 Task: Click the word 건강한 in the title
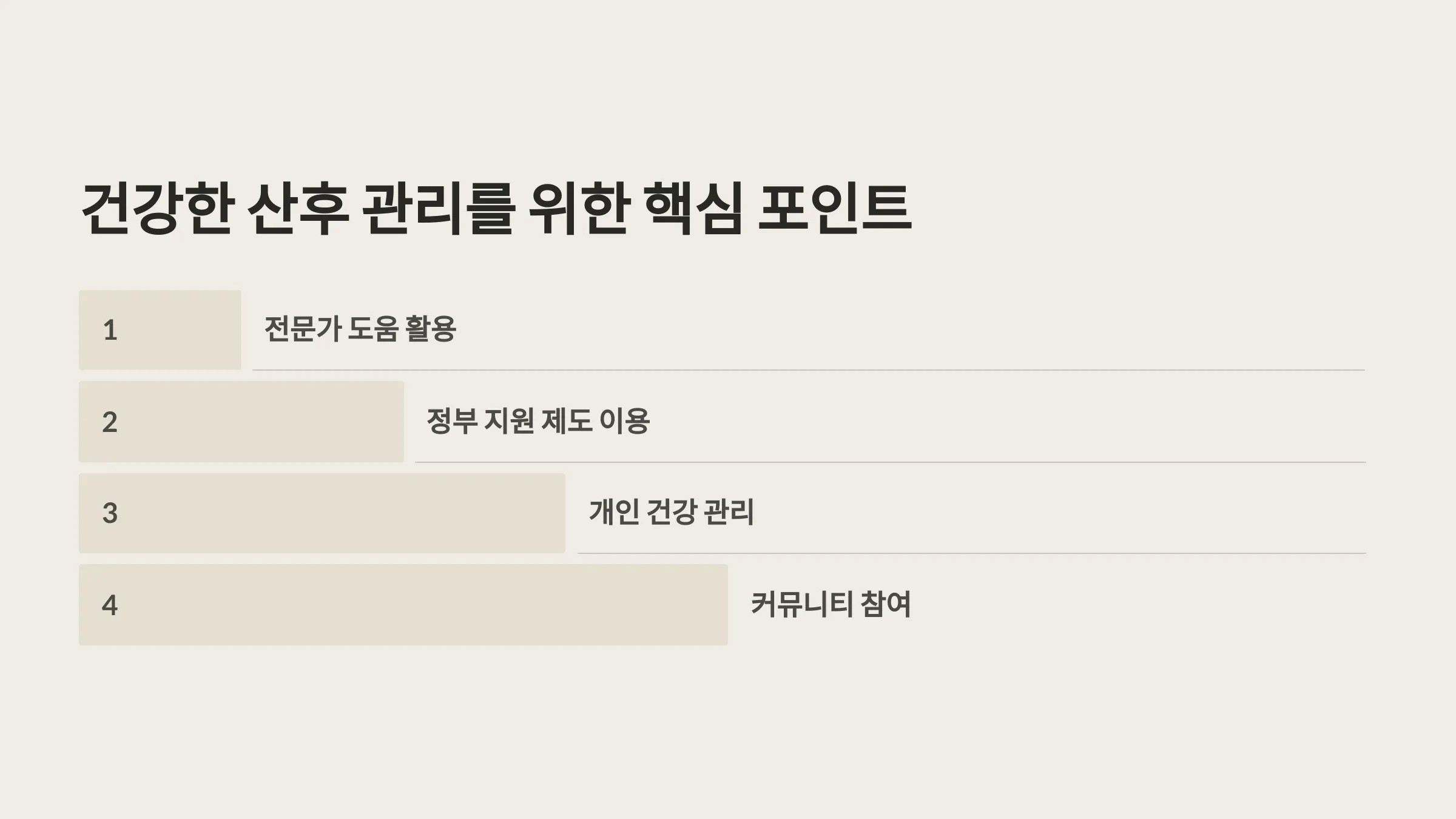point(158,209)
